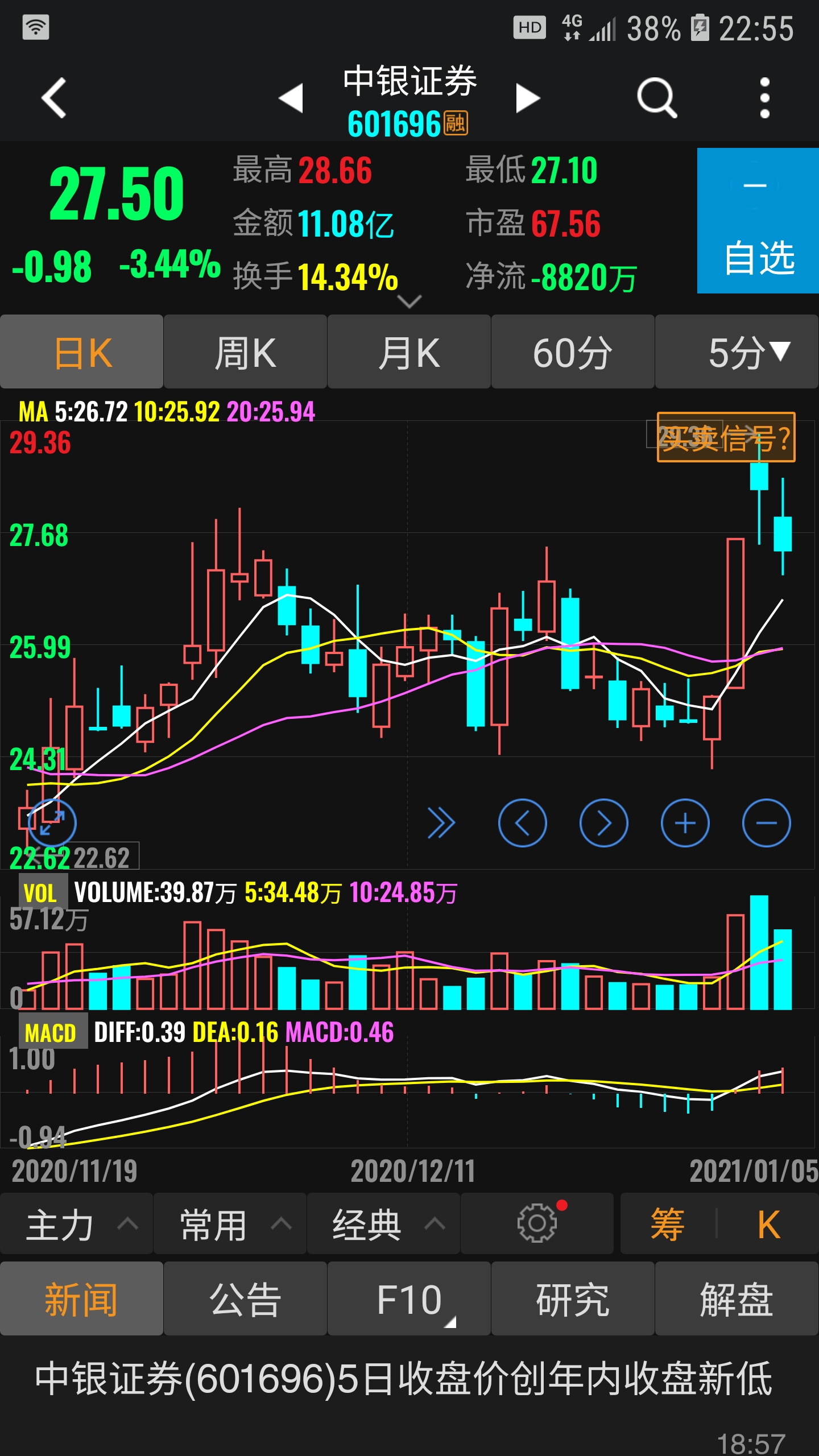Image resolution: width=819 pixels, height=1456 pixels.
Task: Tap stock code 601696
Action: [x=394, y=123]
